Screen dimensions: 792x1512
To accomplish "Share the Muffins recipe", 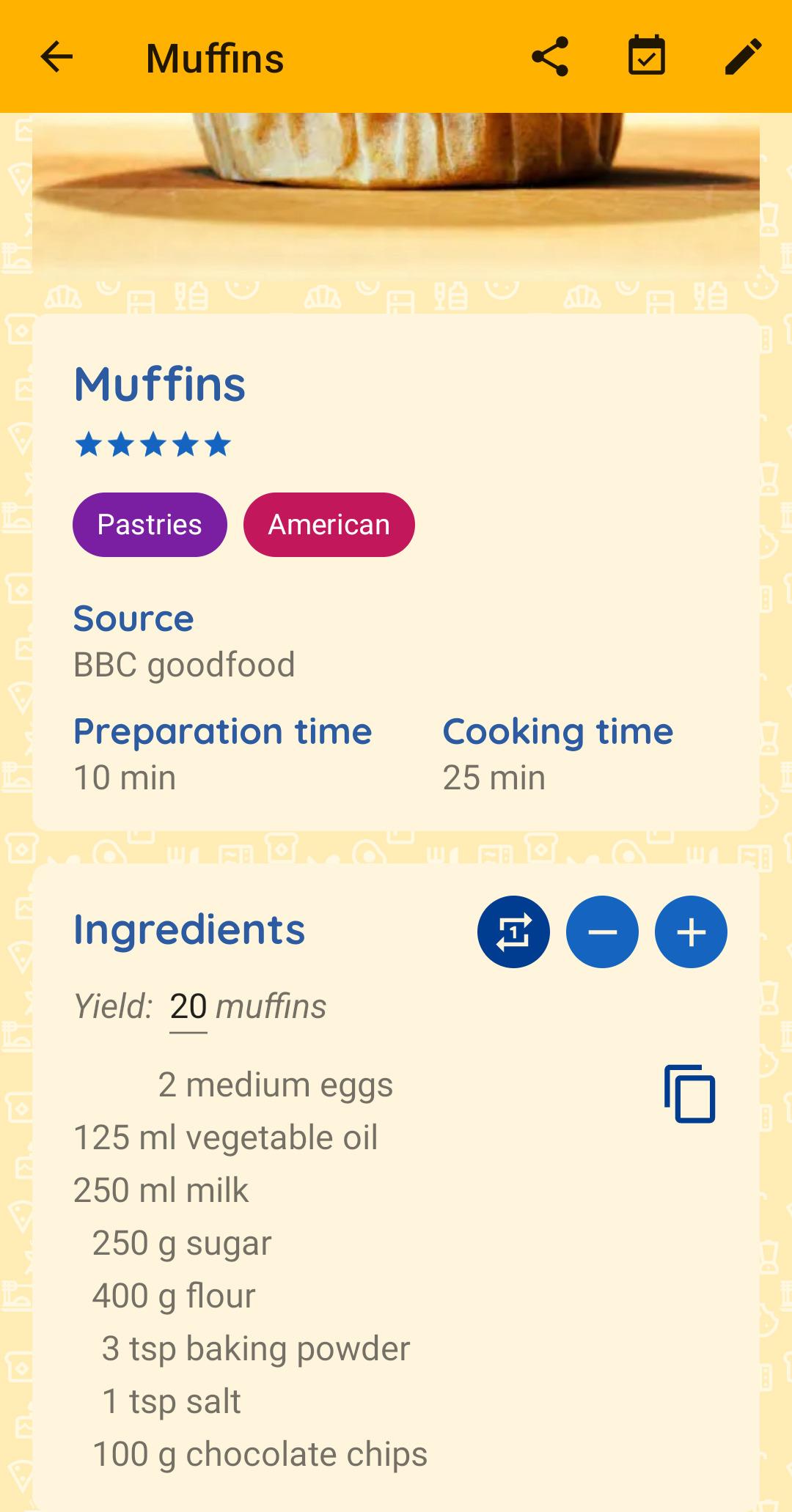I will click(550, 57).
